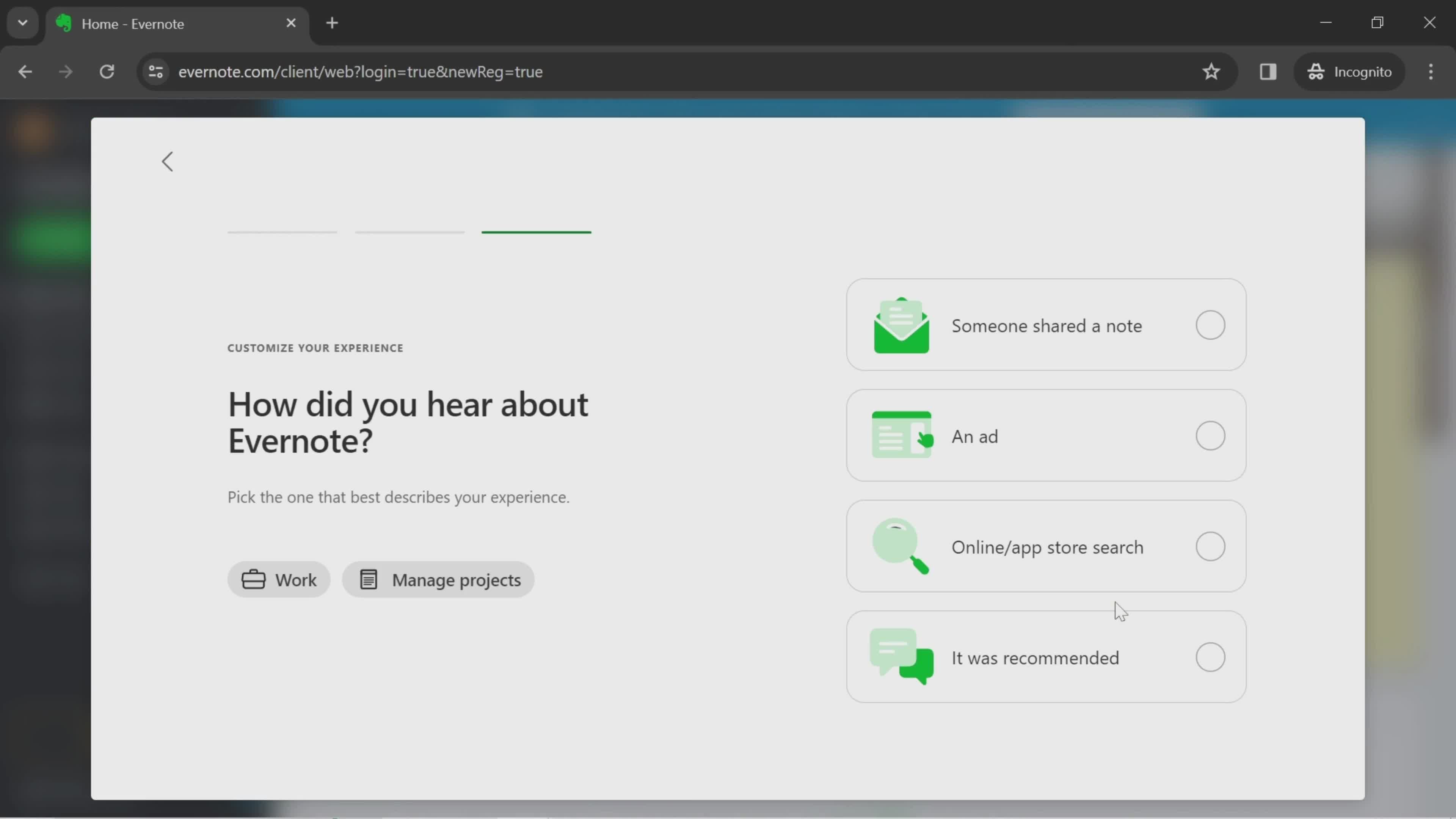Select the Manage projects clipboard icon

pos(369,580)
